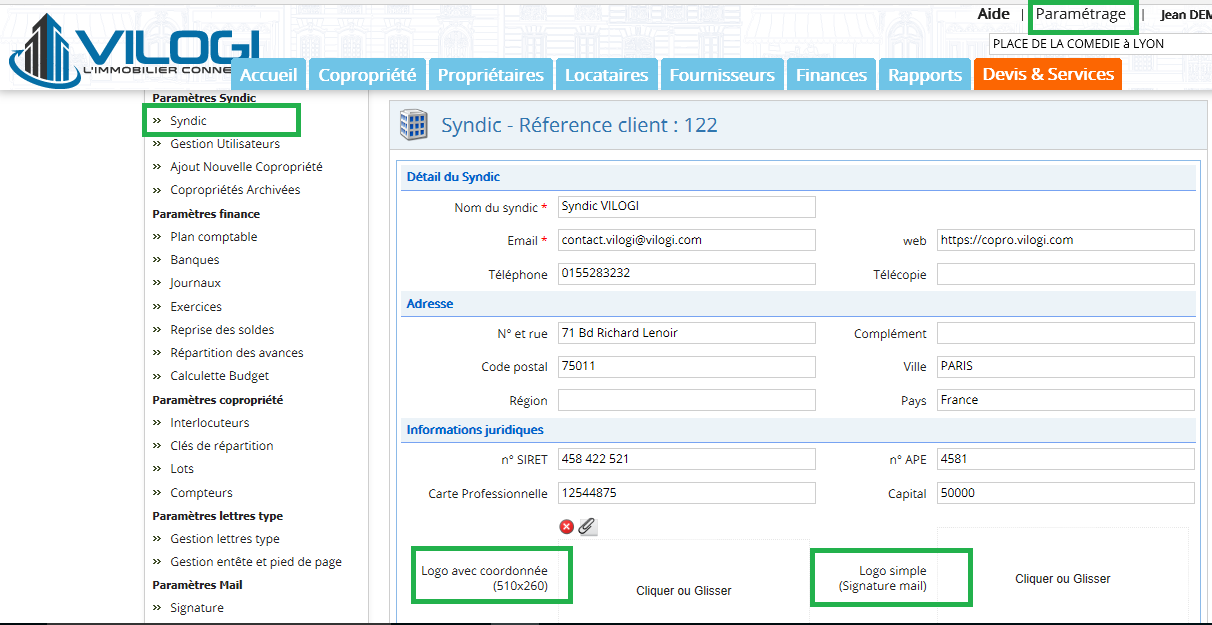Open Répartition des avances
The image size is (1212, 625).
(237, 353)
